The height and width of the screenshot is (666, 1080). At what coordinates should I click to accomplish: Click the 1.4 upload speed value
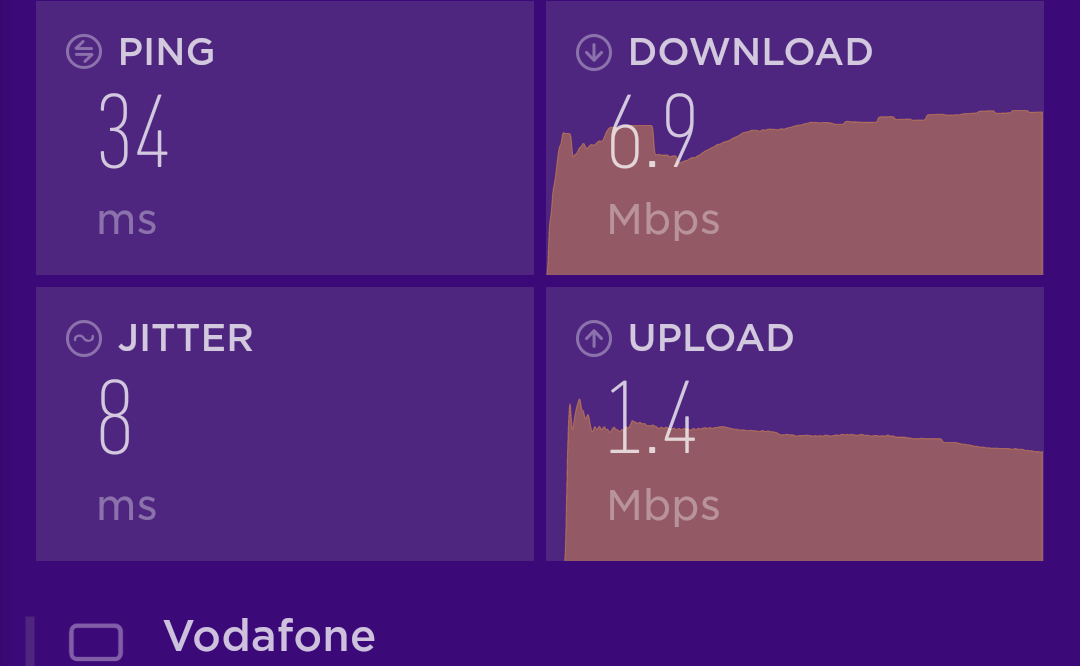(x=652, y=417)
